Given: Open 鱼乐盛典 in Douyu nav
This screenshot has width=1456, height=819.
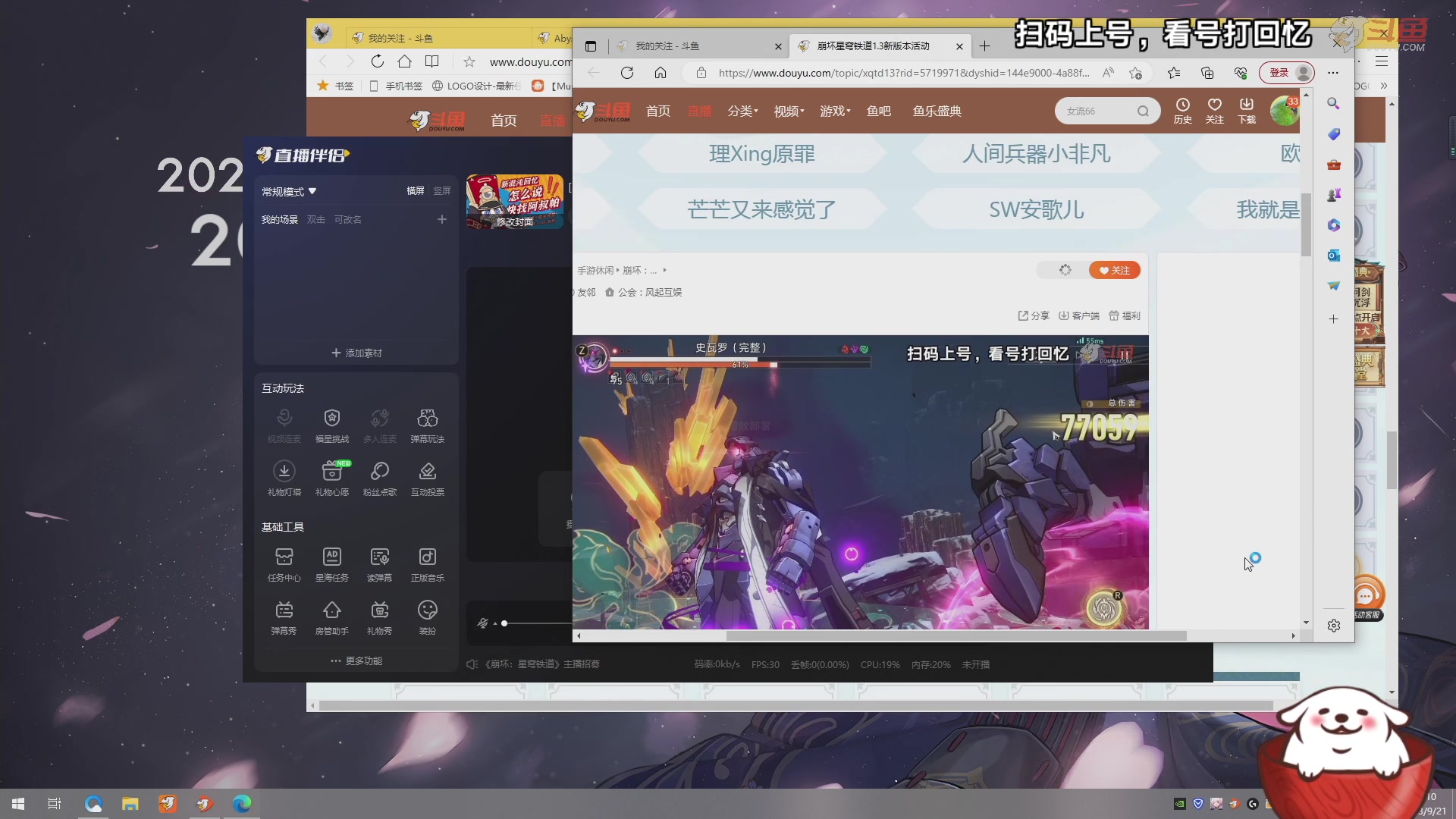Looking at the screenshot, I should pos(937,111).
